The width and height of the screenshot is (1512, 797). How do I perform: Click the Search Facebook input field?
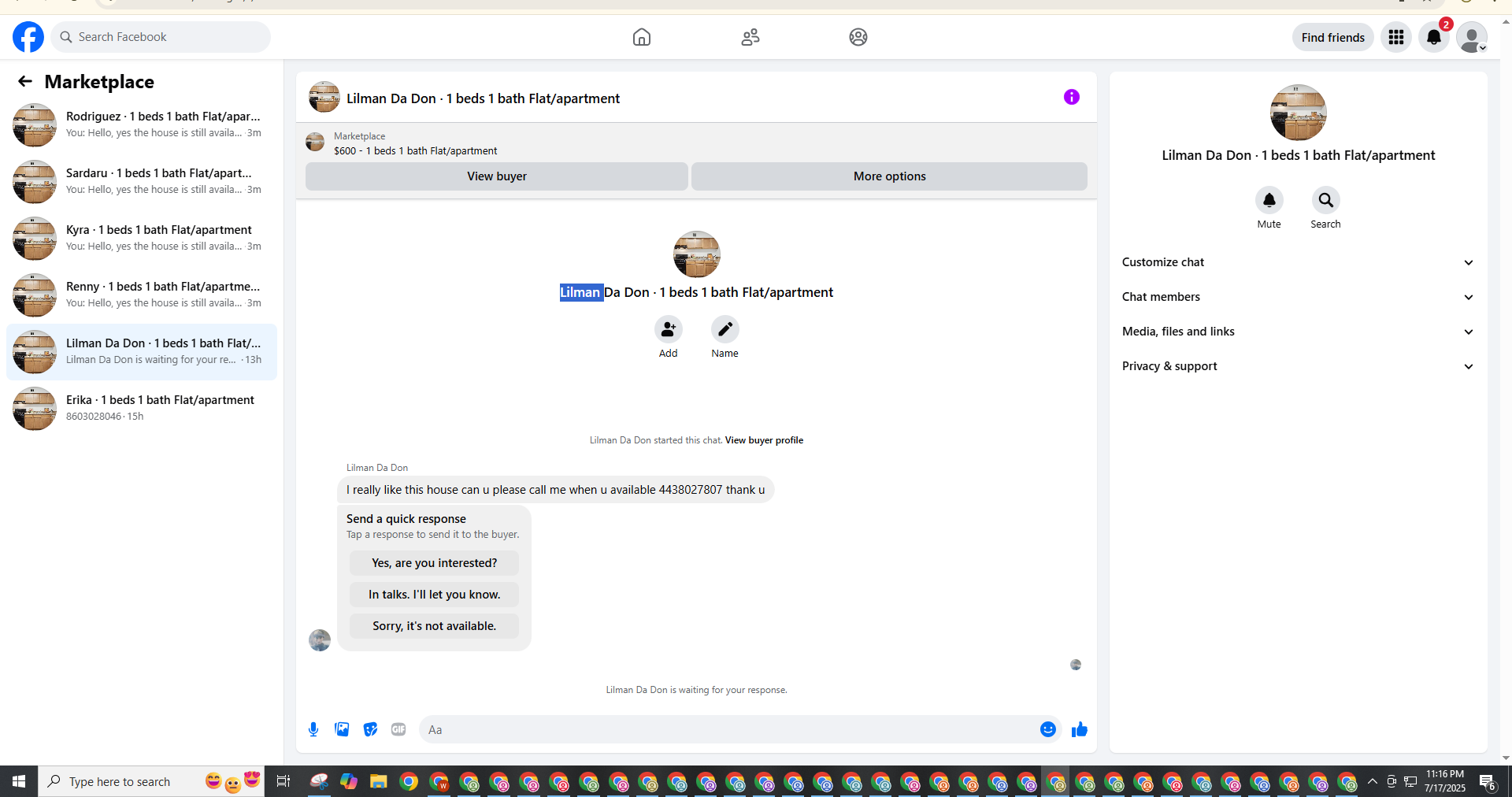pyautogui.click(x=161, y=37)
